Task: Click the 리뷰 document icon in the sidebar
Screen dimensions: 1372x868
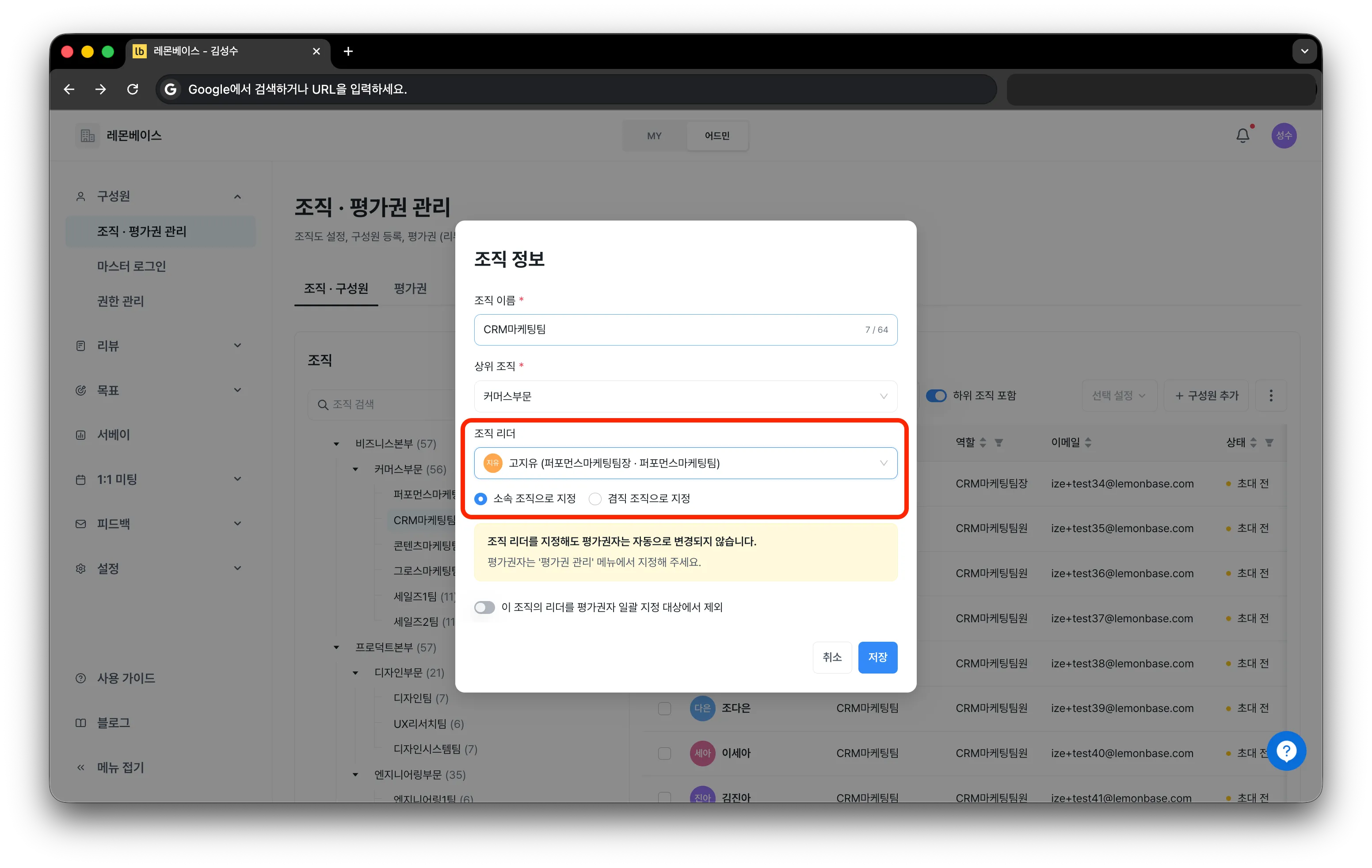Action: (81, 346)
